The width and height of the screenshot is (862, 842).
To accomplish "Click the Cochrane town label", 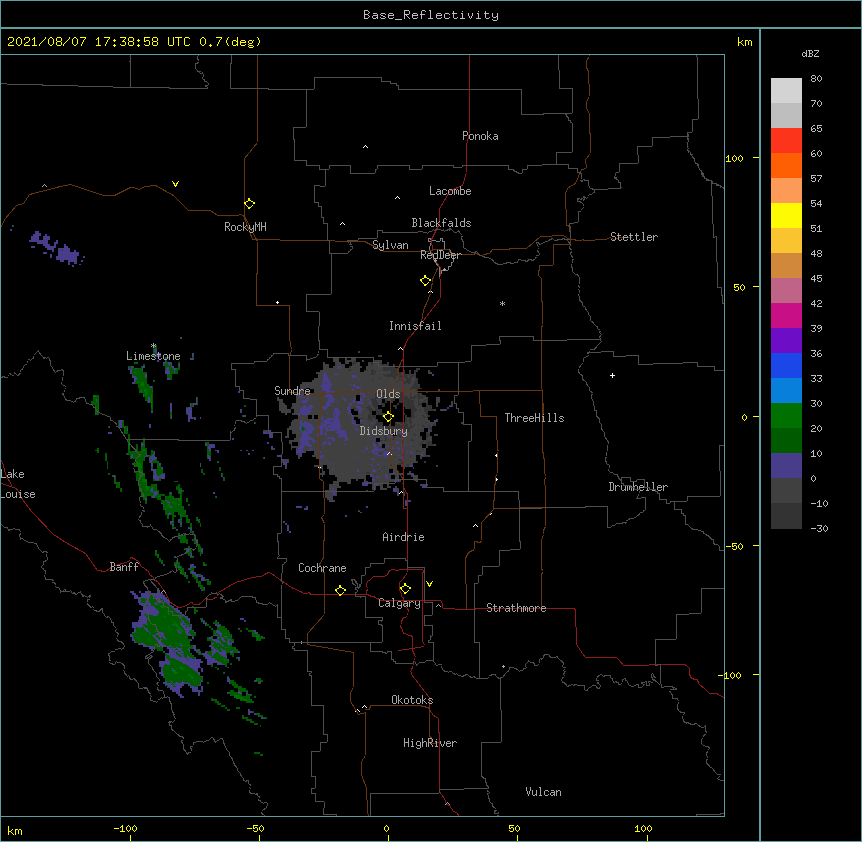I will (x=322, y=568).
